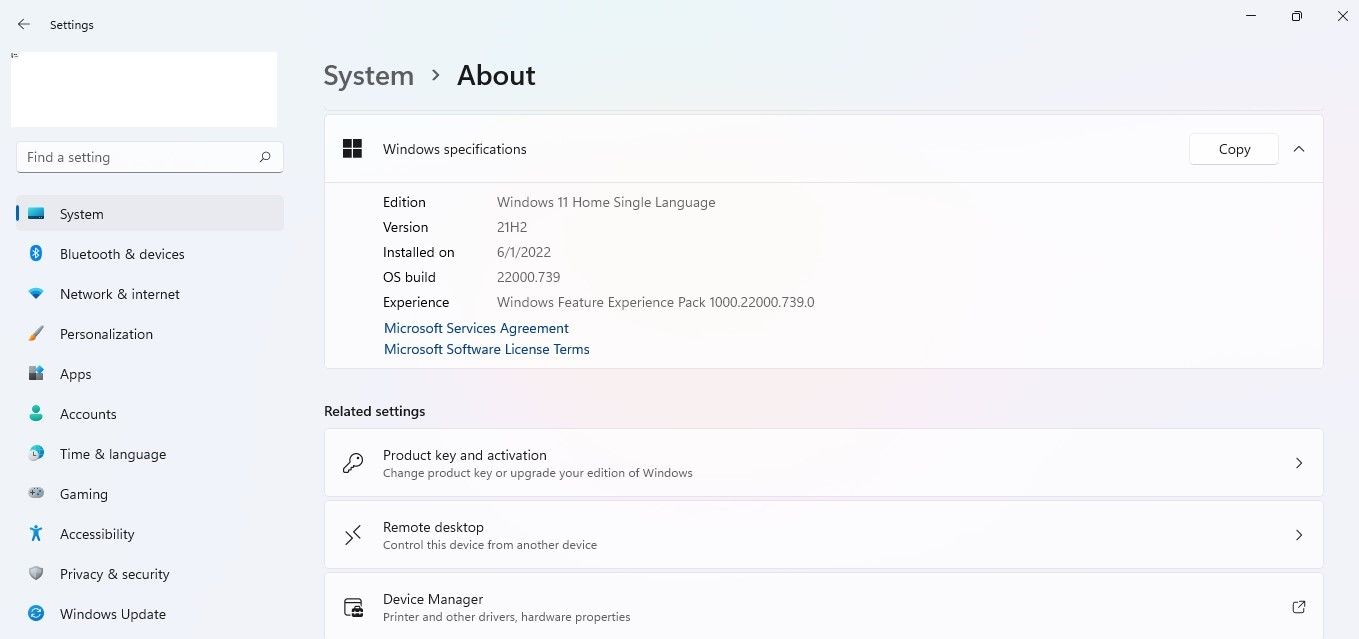Image resolution: width=1359 pixels, height=639 pixels.
Task: Expand Product key and activation
Action: pyautogui.click(x=1298, y=463)
